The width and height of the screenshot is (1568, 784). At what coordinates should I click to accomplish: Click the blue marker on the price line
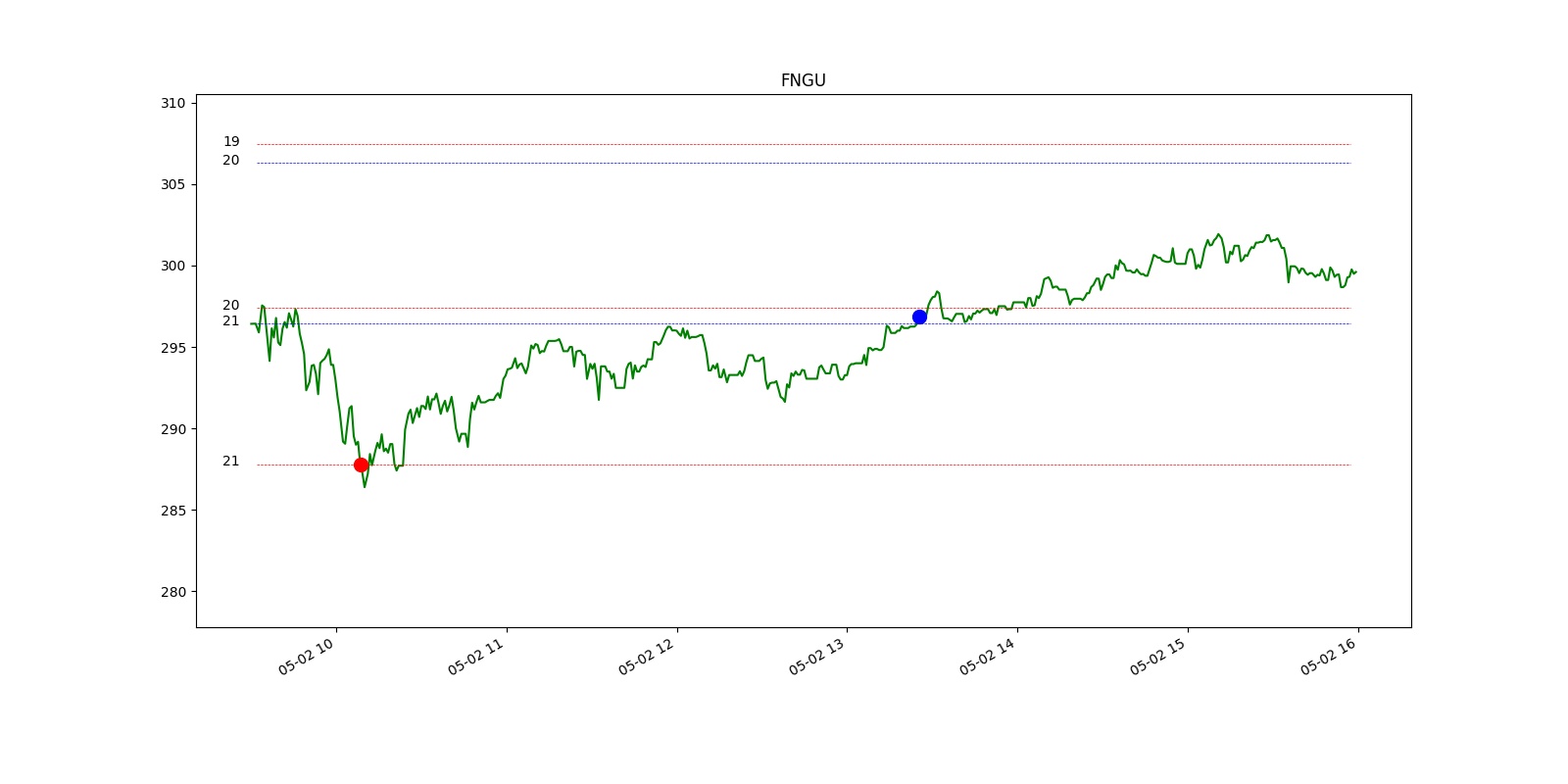[x=919, y=317]
